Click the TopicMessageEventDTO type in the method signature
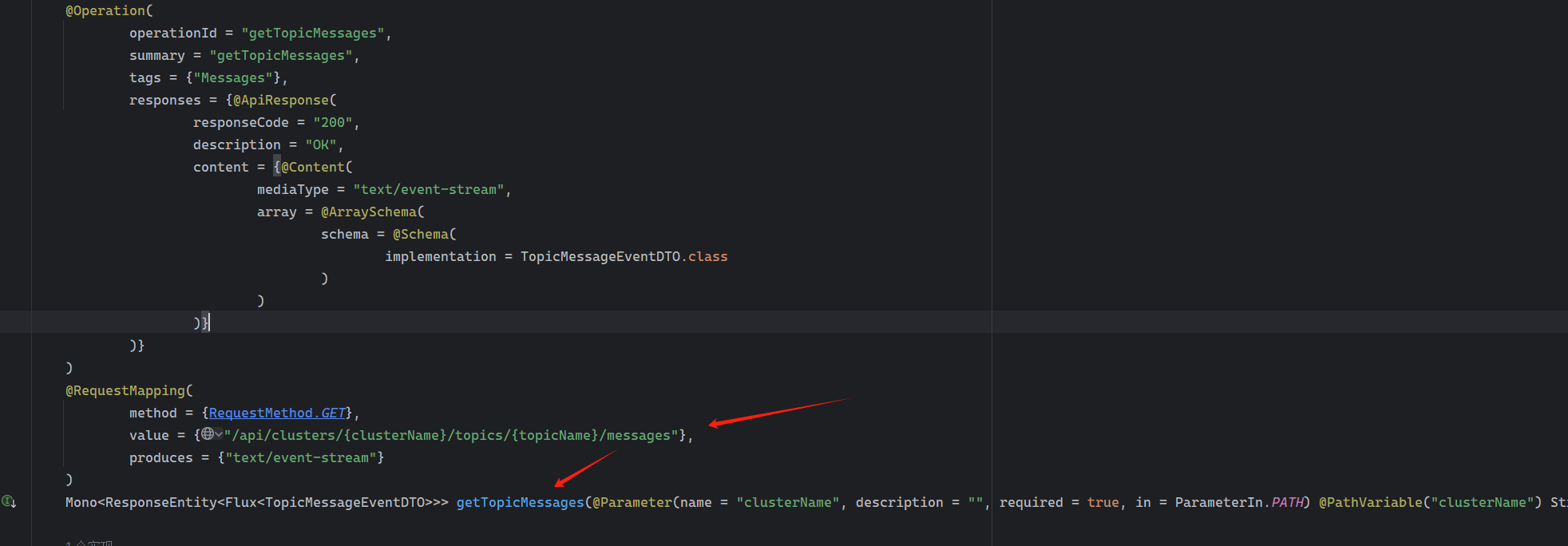This screenshot has width=1568, height=546. tap(345, 502)
